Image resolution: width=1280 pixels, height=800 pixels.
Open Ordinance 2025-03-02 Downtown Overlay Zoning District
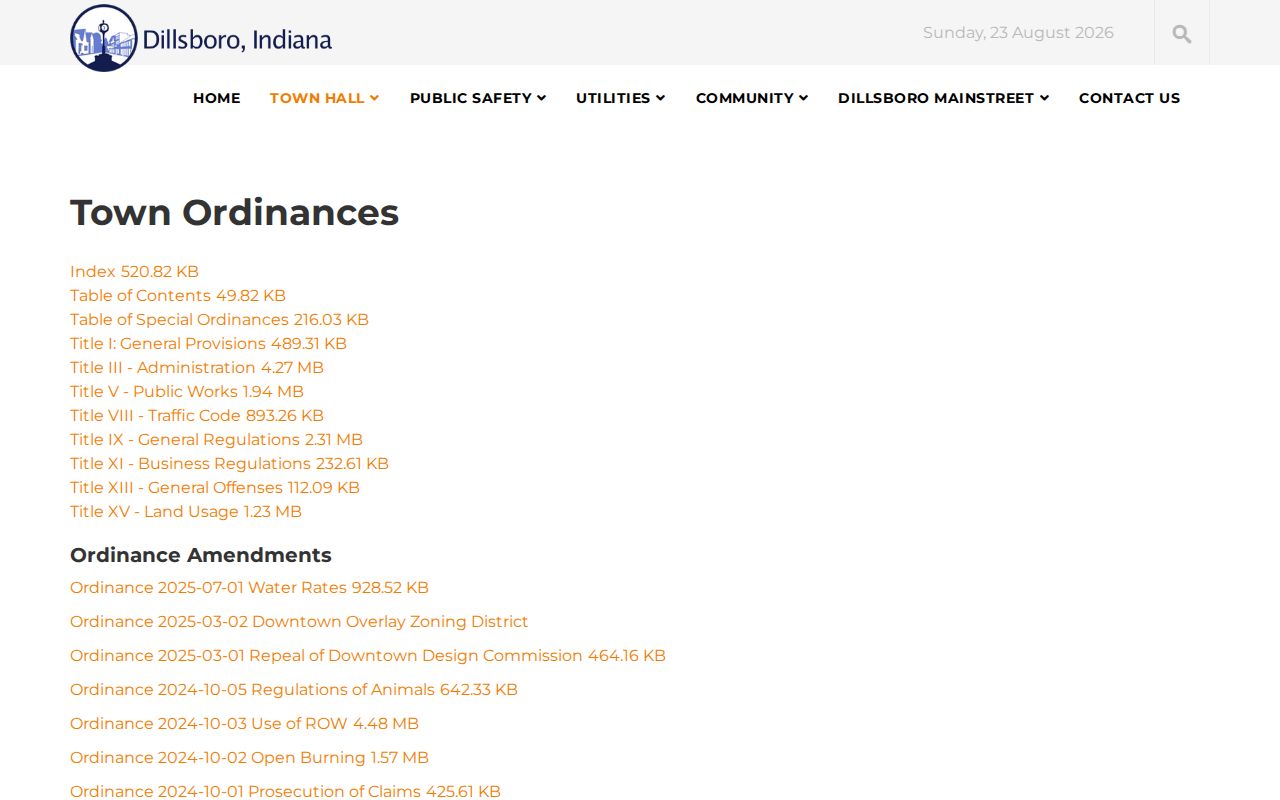(x=299, y=622)
